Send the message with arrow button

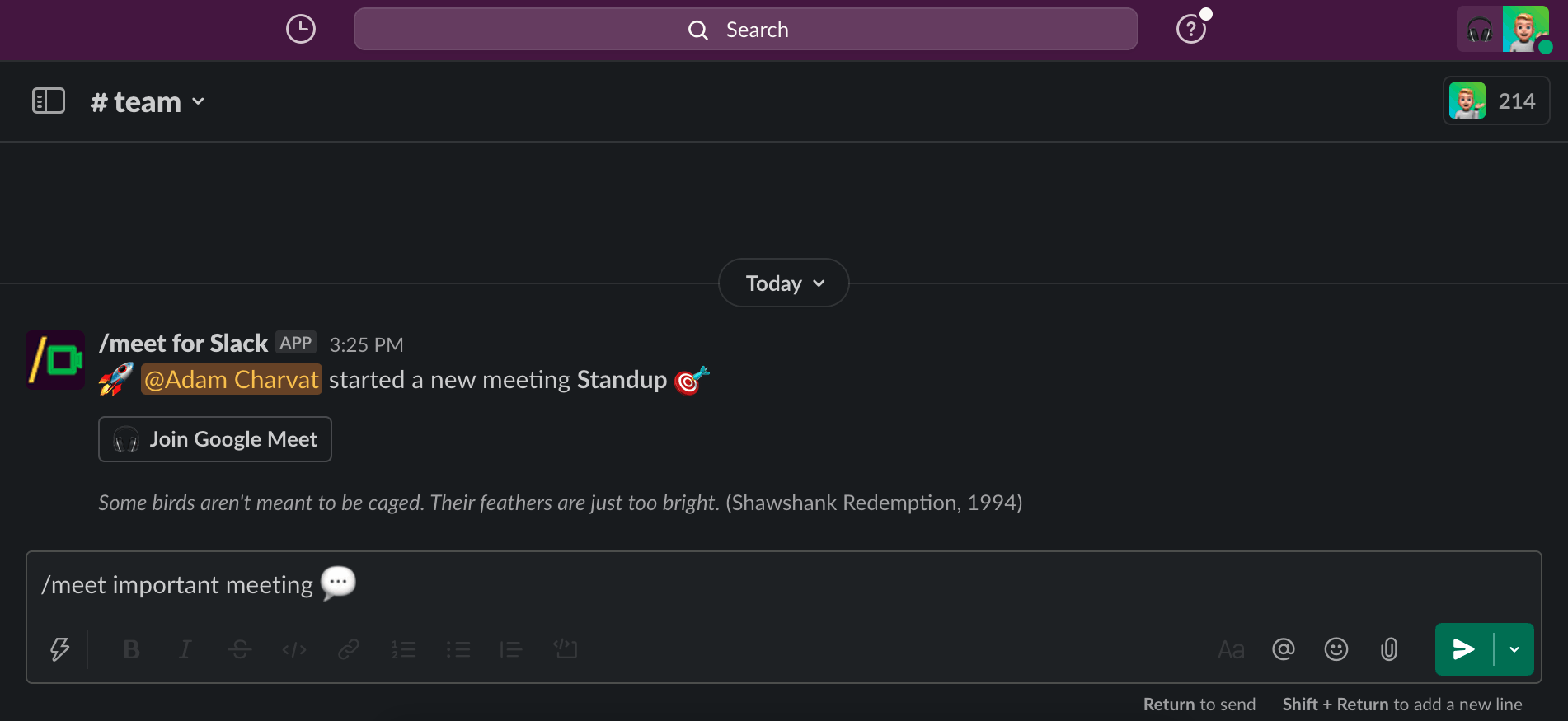1464,649
